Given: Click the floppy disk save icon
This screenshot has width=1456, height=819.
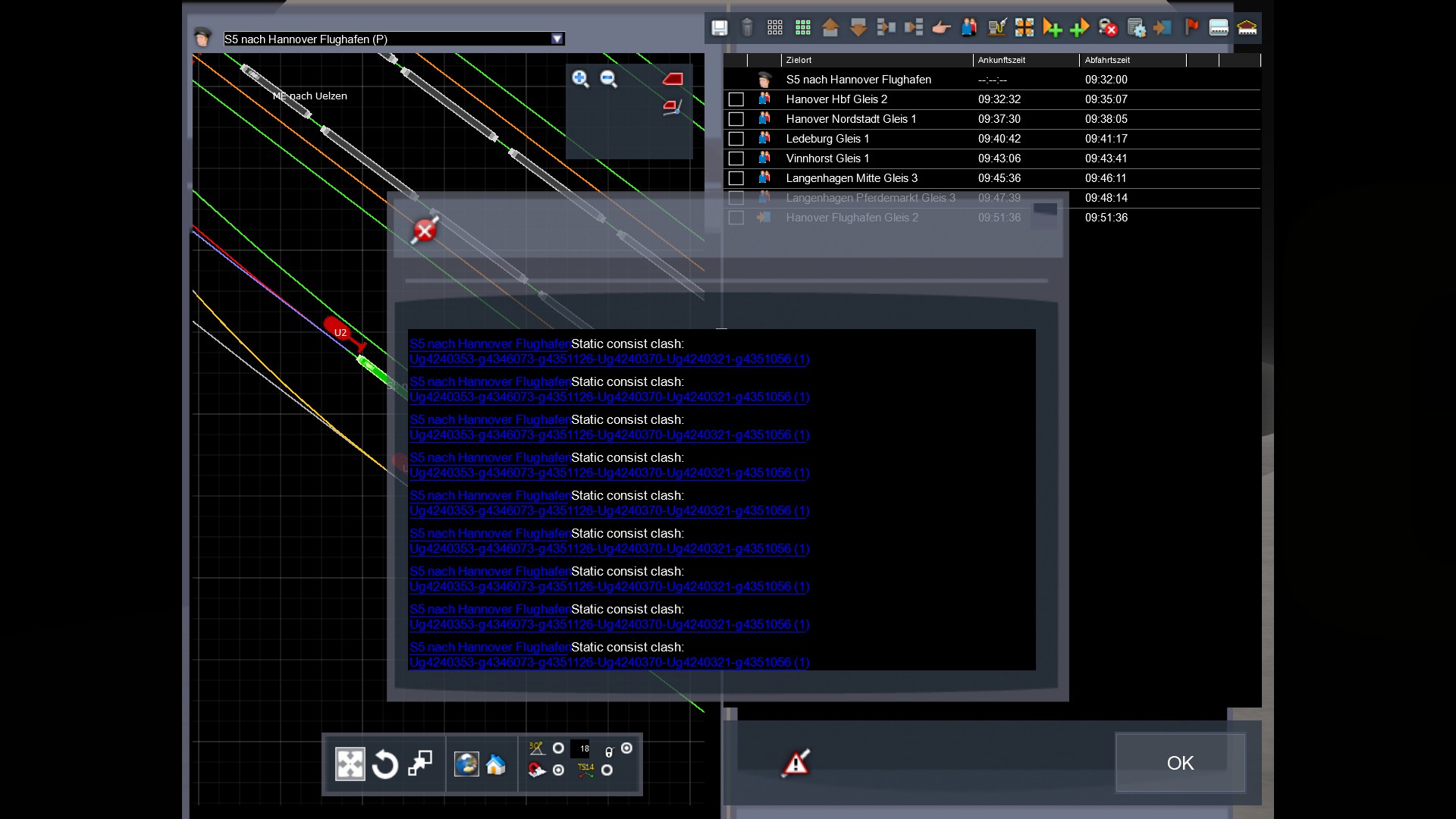Looking at the screenshot, I should [719, 29].
